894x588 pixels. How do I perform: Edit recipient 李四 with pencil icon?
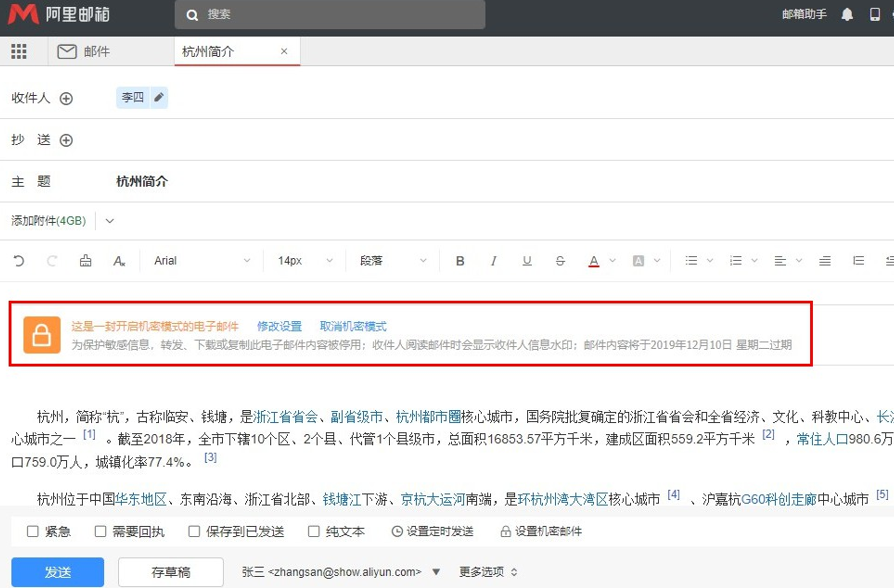point(158,98)
